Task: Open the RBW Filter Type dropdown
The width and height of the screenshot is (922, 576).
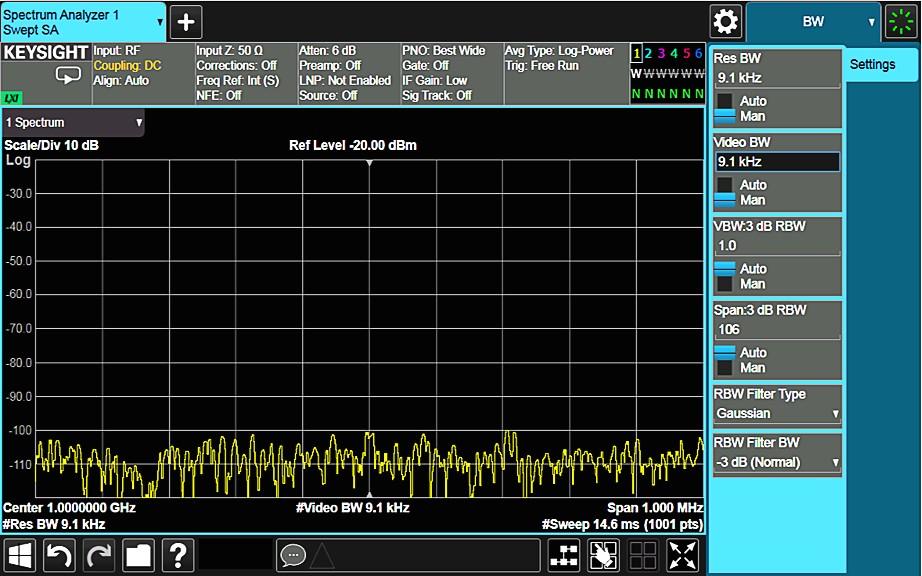Action: coord(777,413)
